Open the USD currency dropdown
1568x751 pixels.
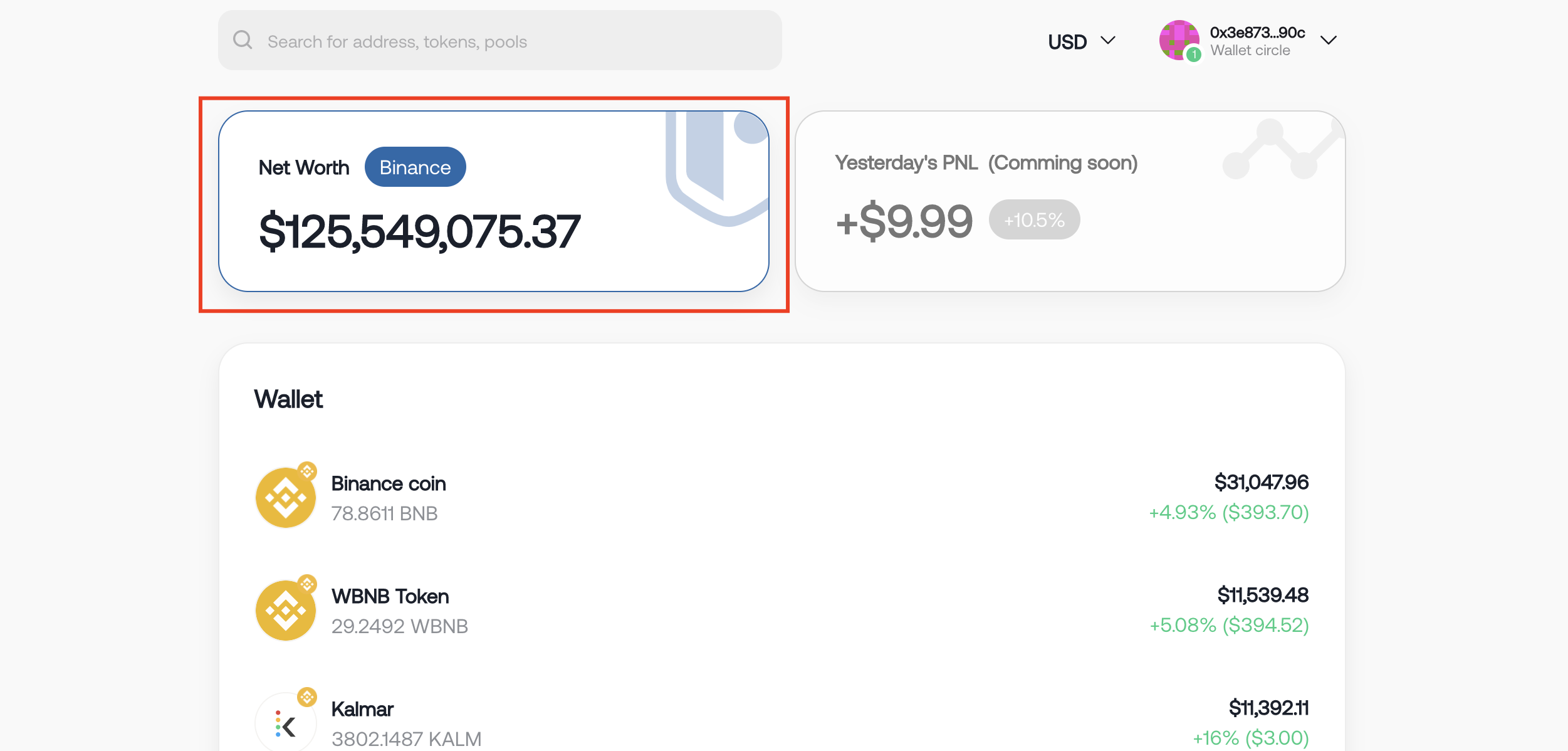1082,41
